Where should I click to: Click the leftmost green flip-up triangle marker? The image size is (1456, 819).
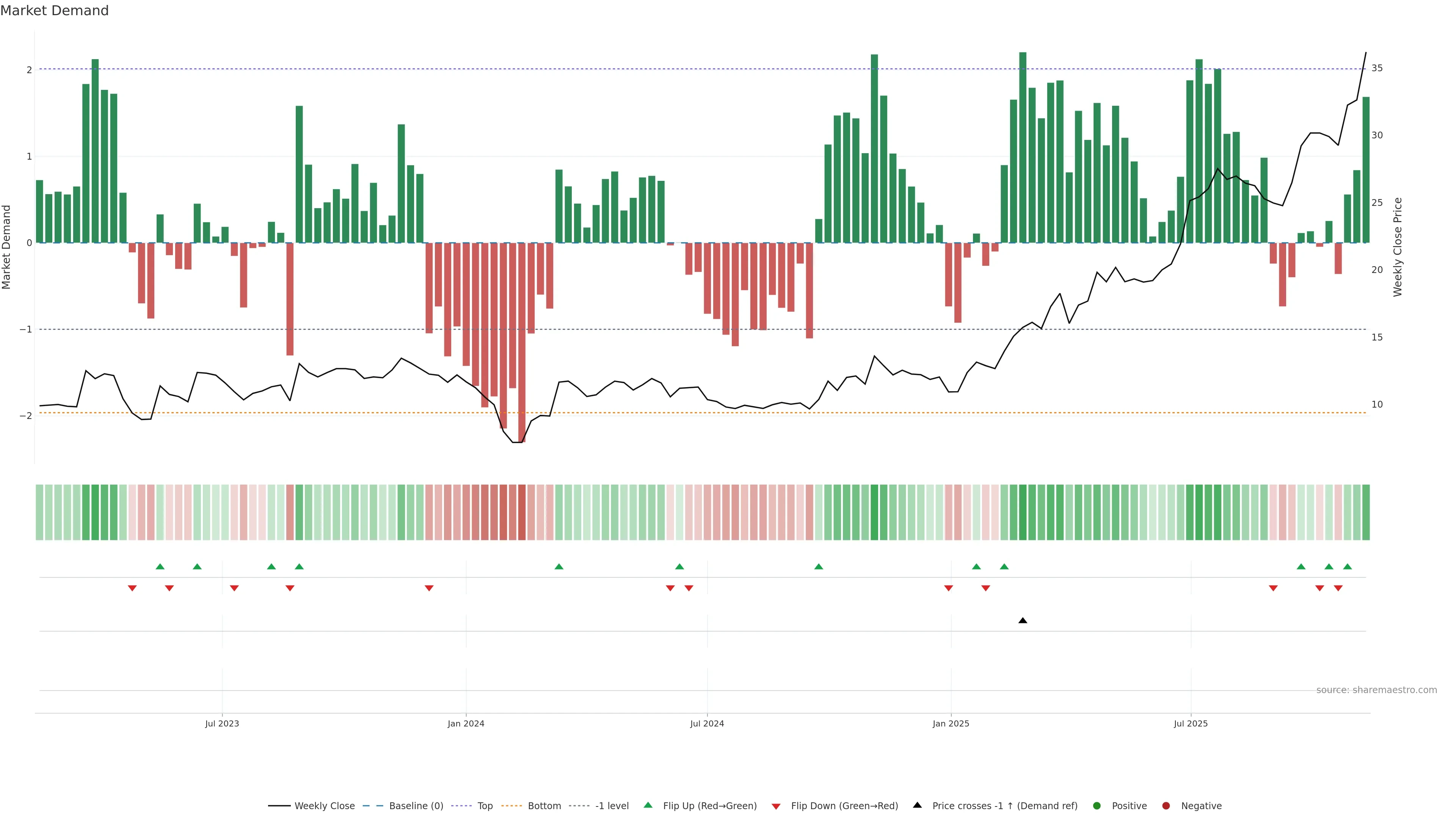click(160, 566)
